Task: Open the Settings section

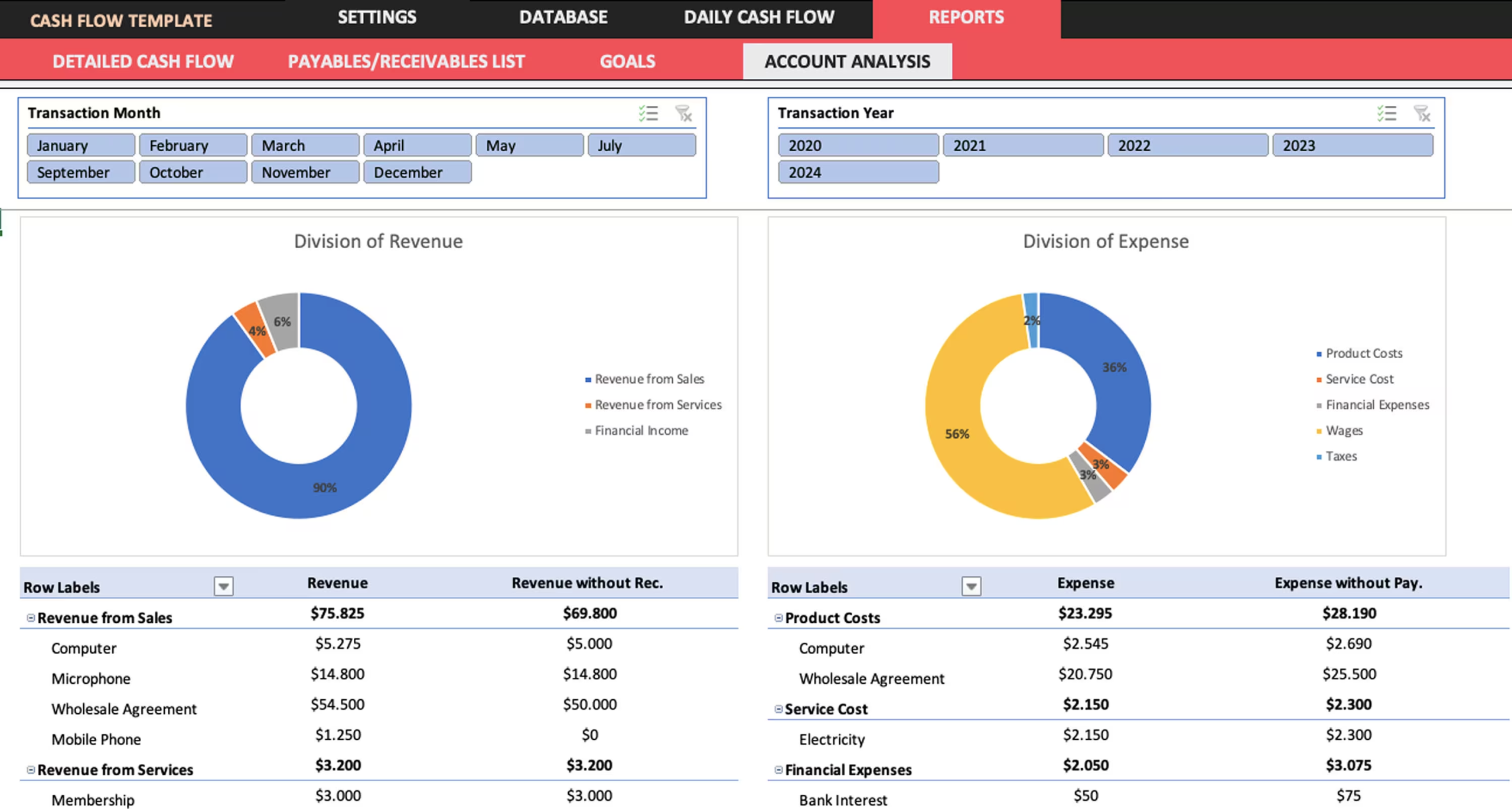Action: click(377, 17)
